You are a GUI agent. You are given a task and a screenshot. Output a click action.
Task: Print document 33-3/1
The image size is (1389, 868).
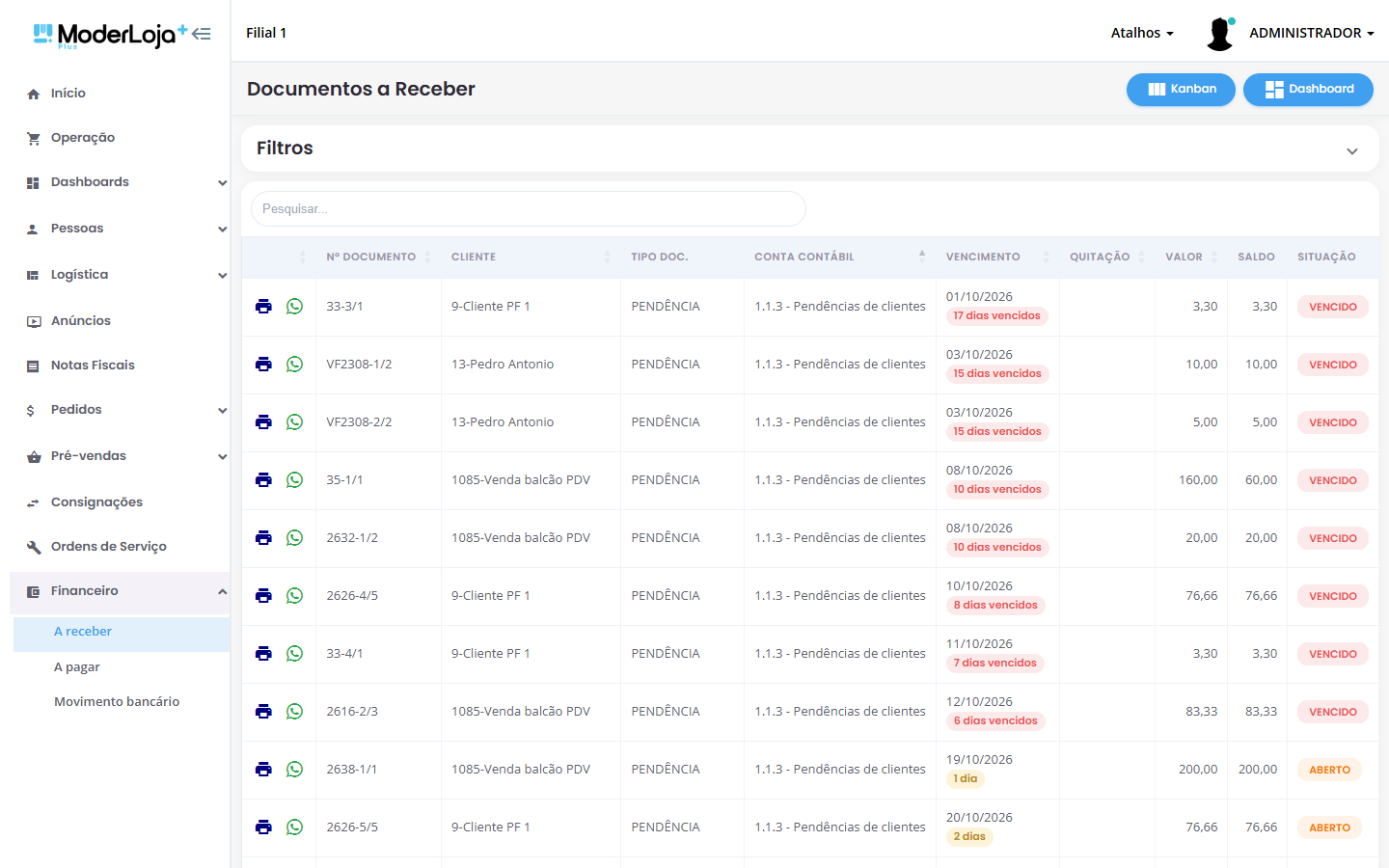point(263,306)
